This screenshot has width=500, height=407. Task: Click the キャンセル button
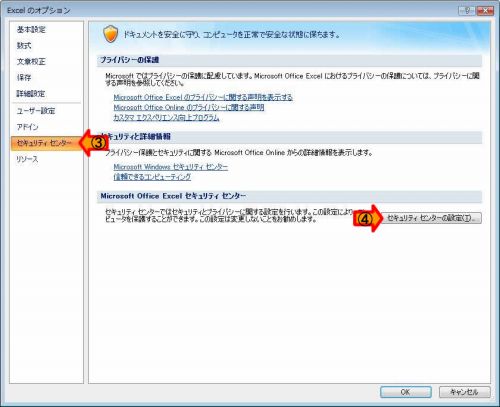point(464,392)
